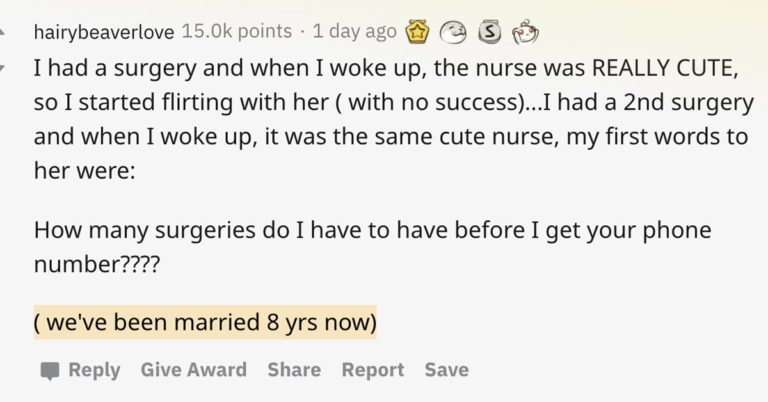
Task: Share this comment
Action: click(294, 370)
